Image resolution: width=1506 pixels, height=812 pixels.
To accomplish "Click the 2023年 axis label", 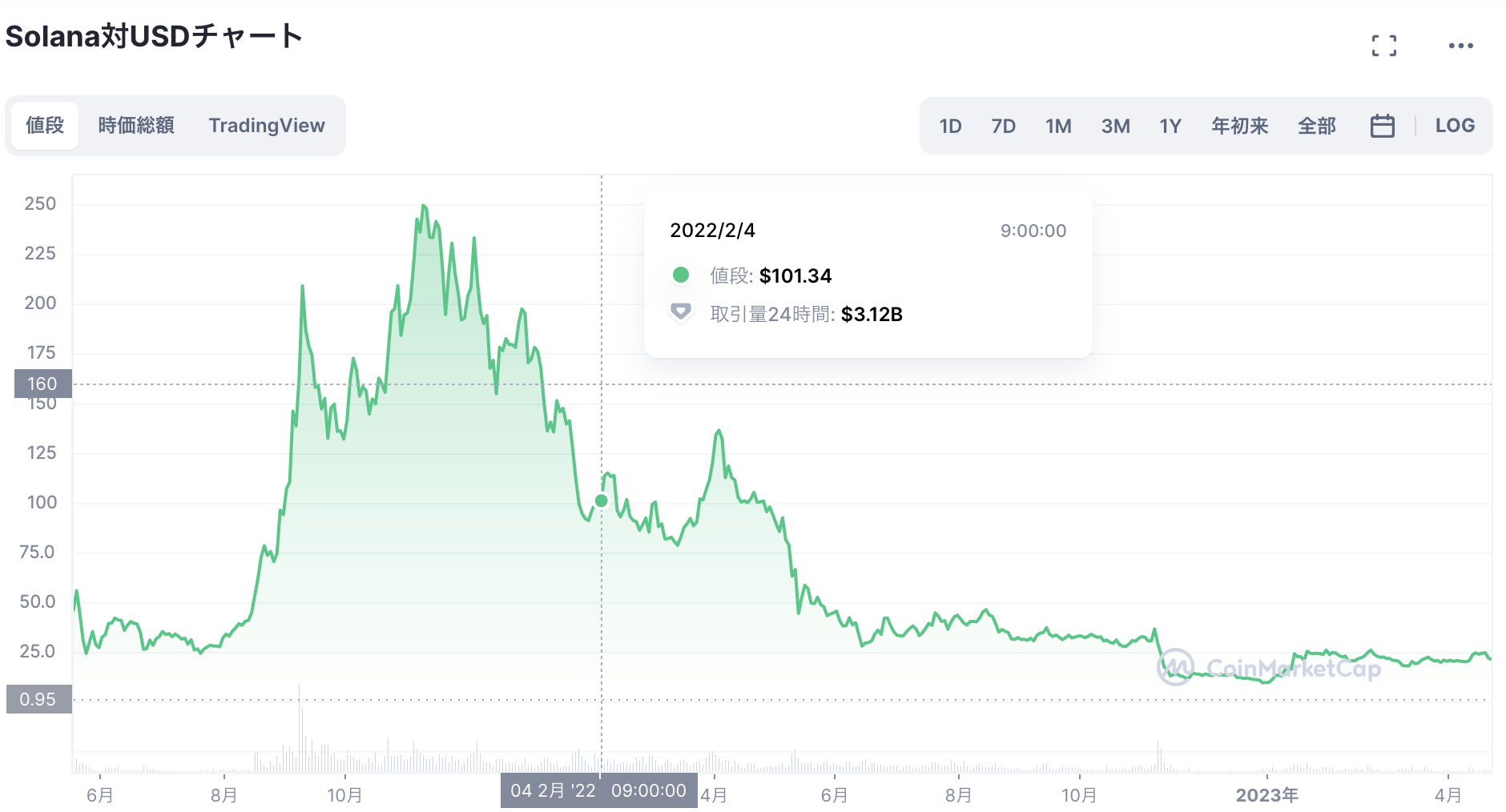I will coord(1266,795).
